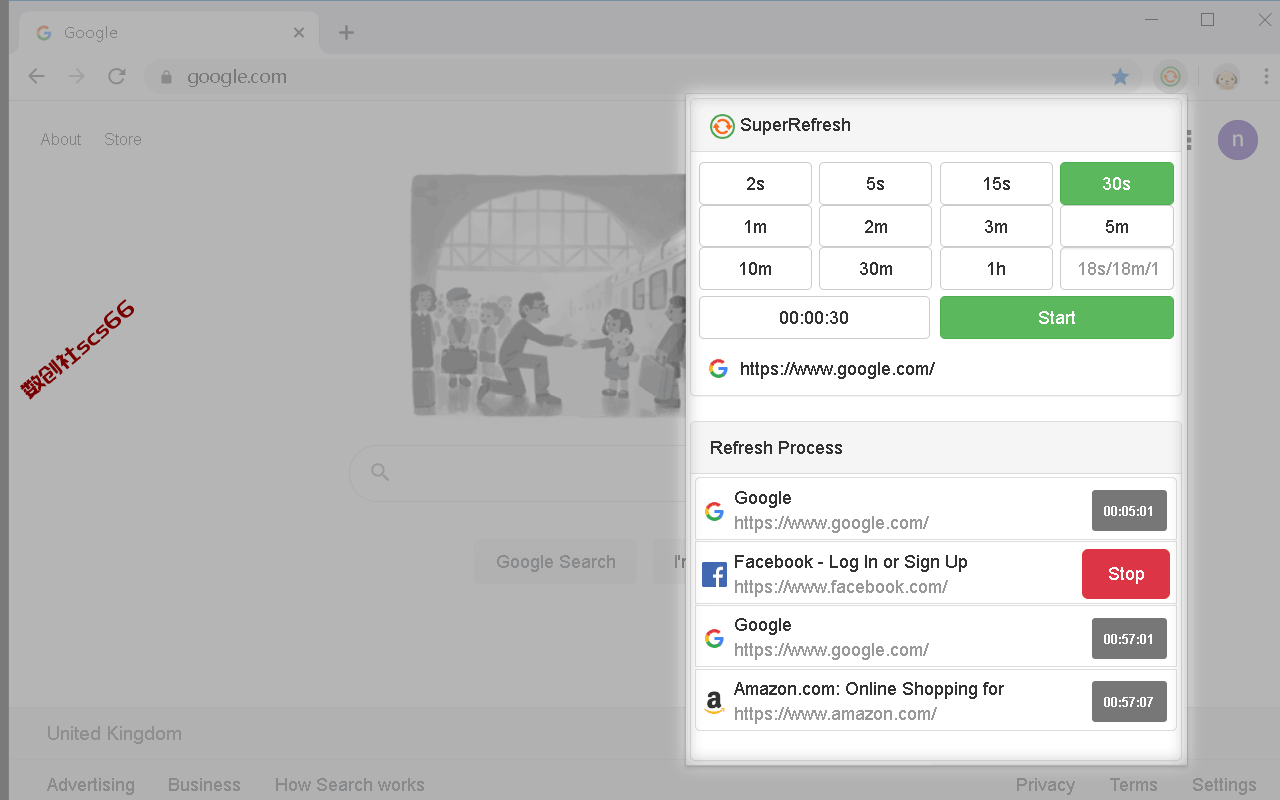1280x800 pixels.
Task: Open the Store link
Action: pos(123,140)
